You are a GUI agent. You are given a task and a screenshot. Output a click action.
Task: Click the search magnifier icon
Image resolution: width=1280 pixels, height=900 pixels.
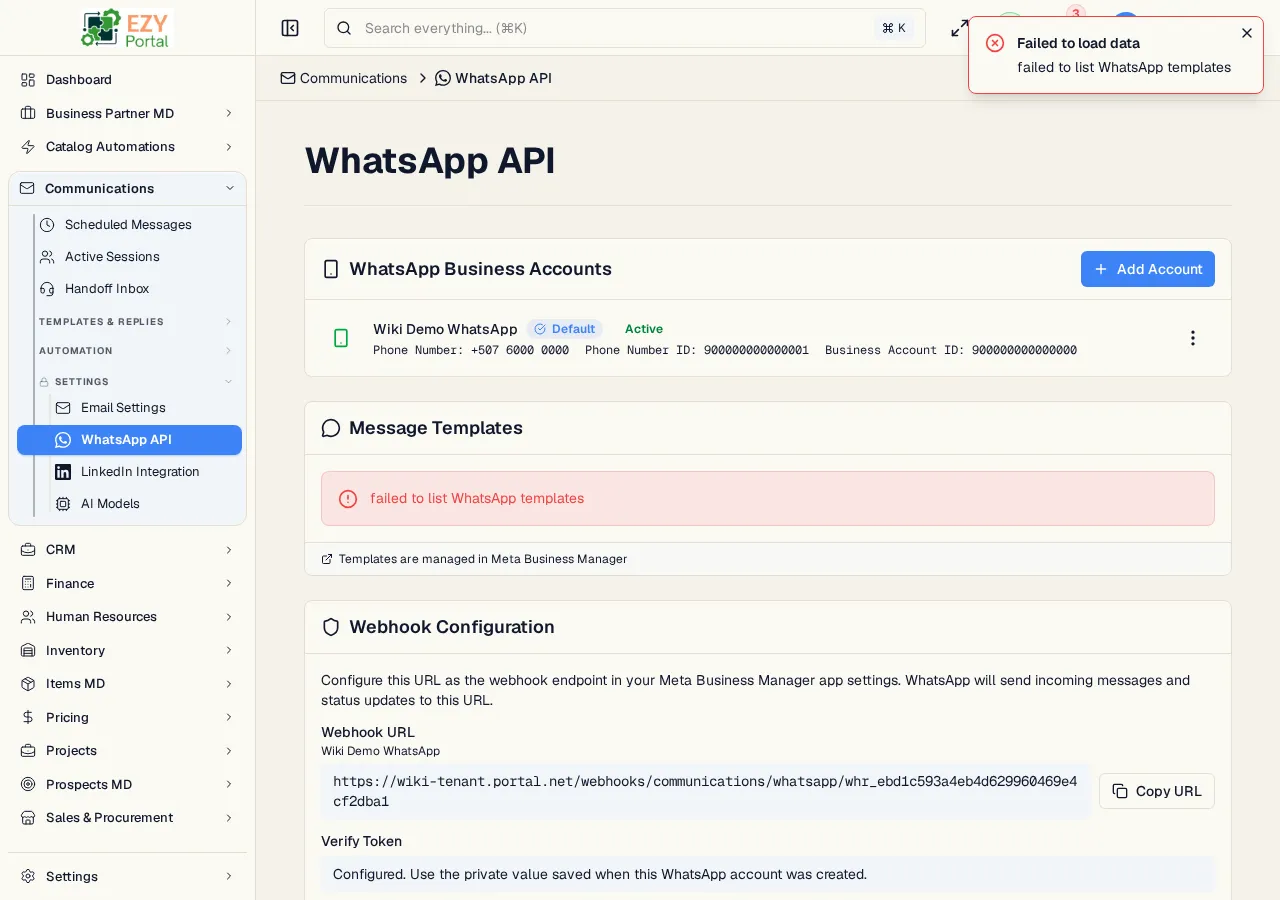[x=344, y=28]
